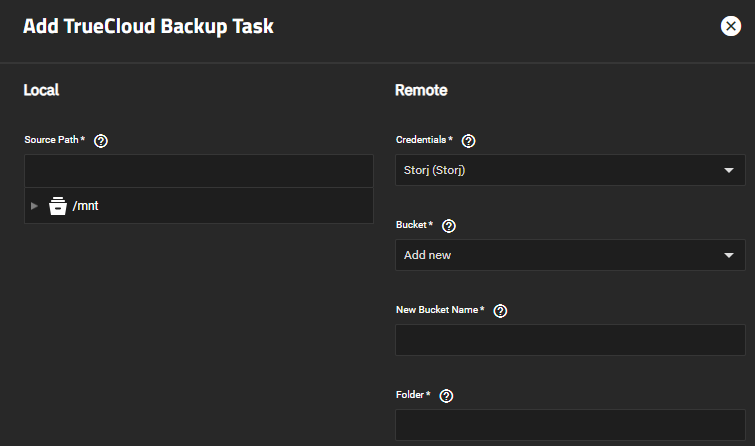Click the Remote section heading

(x=421, y=90)
